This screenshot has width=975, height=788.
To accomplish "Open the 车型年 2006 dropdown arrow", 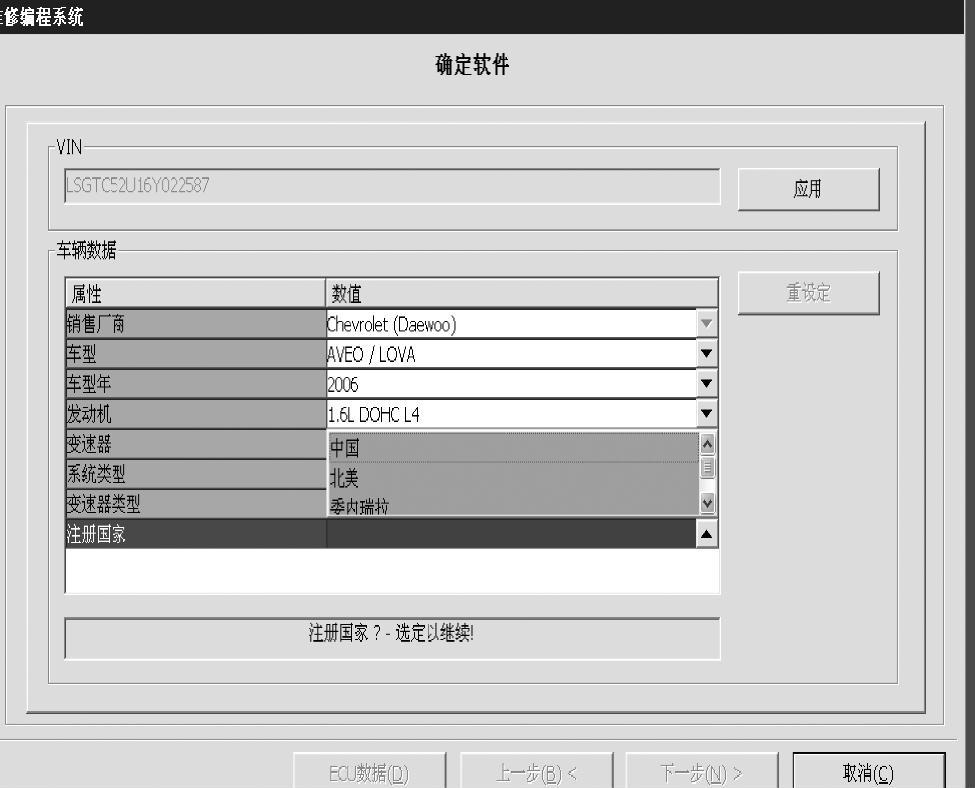I will (x=708, y=384).
